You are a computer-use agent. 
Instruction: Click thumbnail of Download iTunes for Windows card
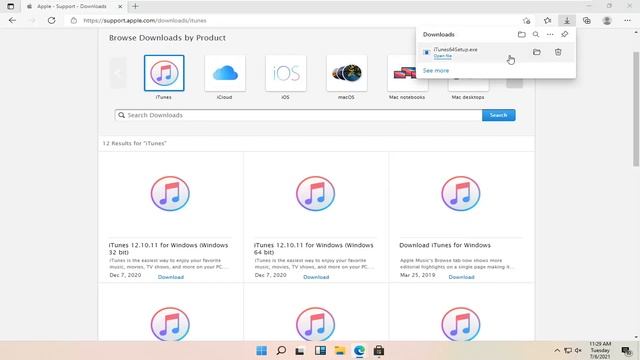click(x=461, y=193)
